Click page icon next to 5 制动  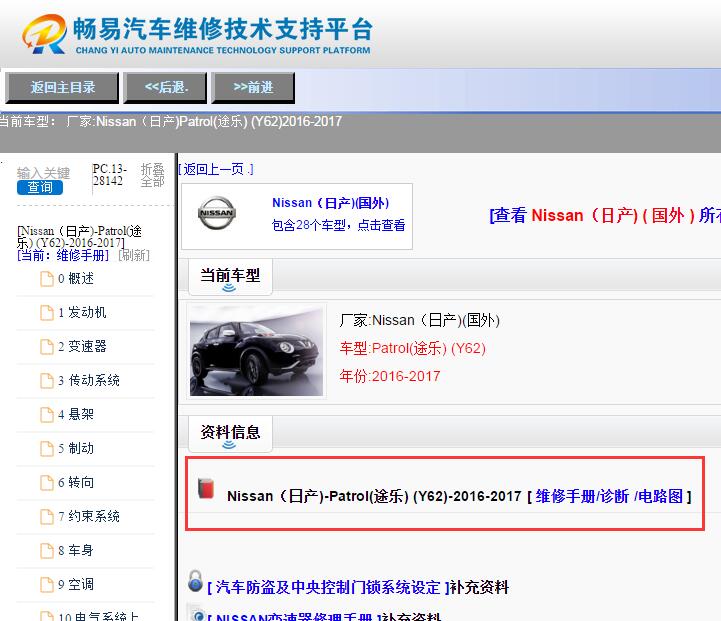click(47, 449)
